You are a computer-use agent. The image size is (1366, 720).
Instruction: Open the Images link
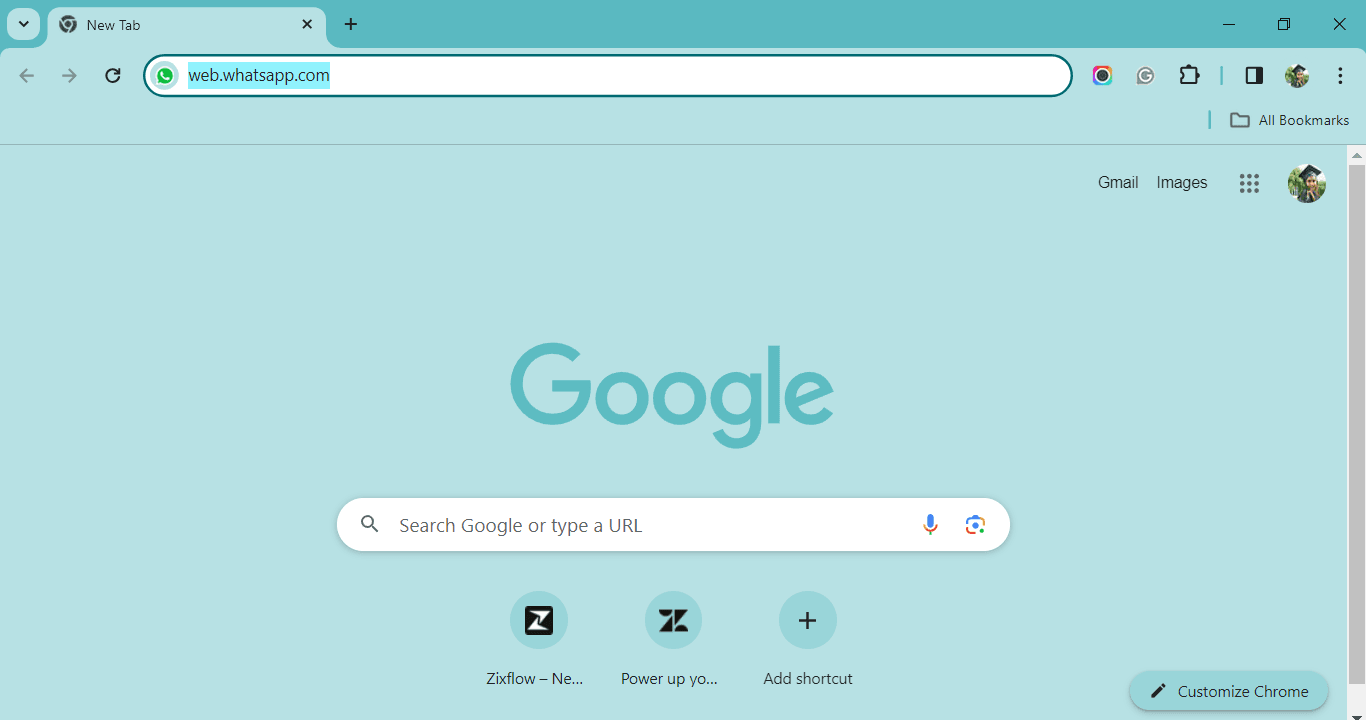point(1182,182)
